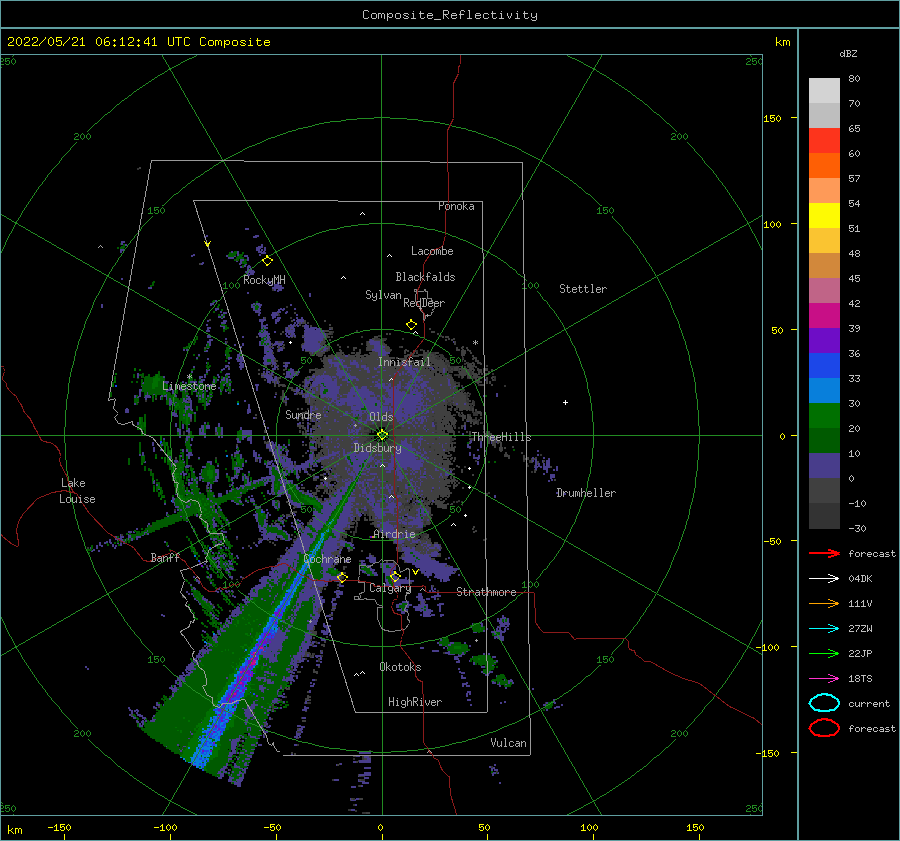
Task: Select the Banff label
Action: (x=165, y=557)
